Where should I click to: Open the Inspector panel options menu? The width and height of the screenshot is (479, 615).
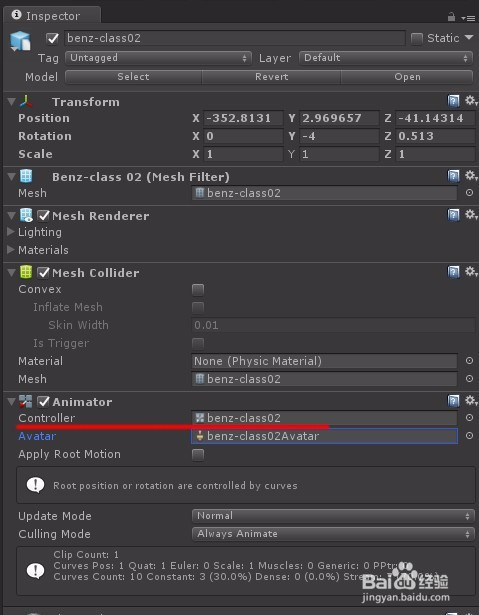click(468, 18)
